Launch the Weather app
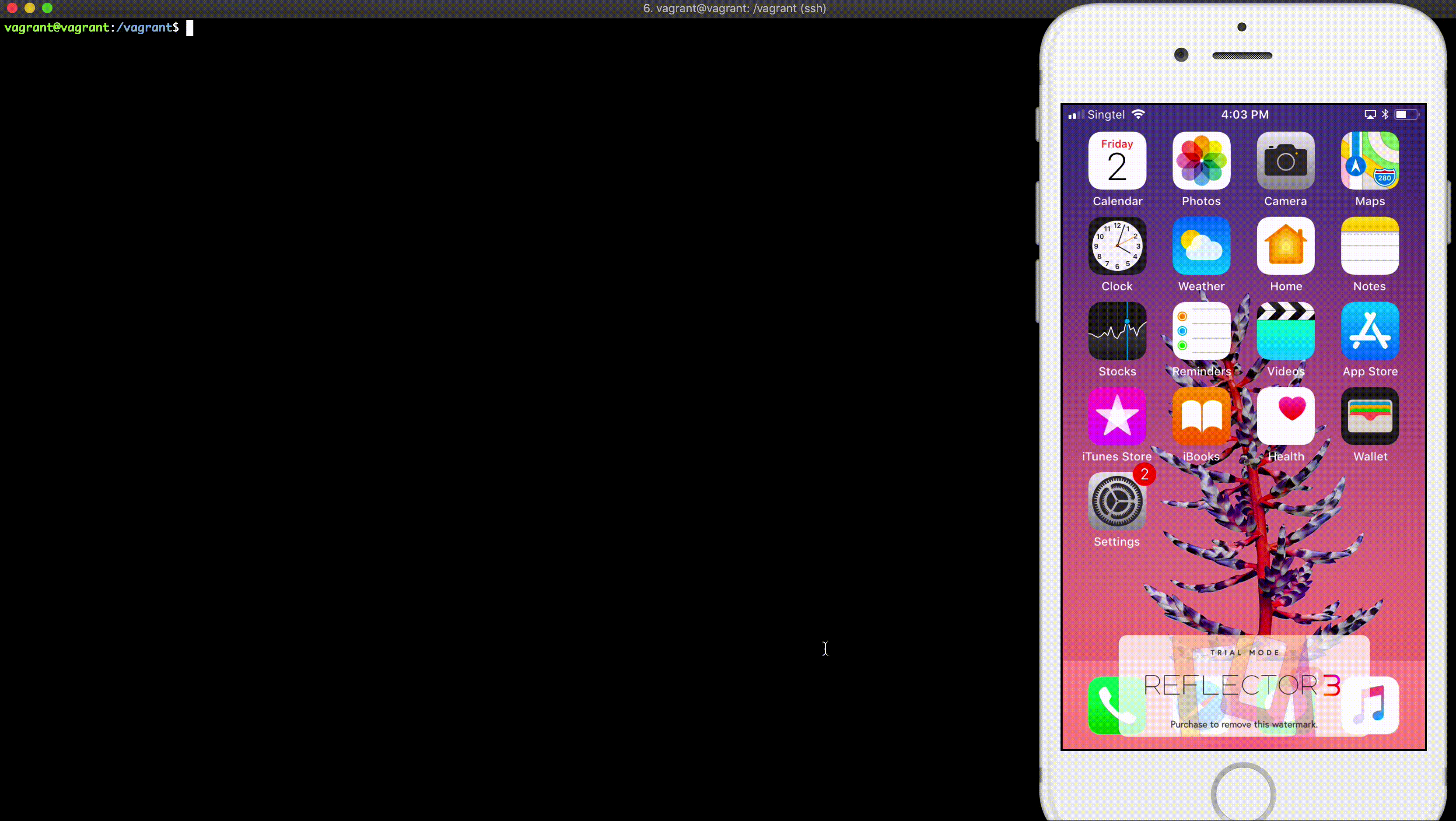This screenshot has width=1456, height=821. tap(1201, 246)
